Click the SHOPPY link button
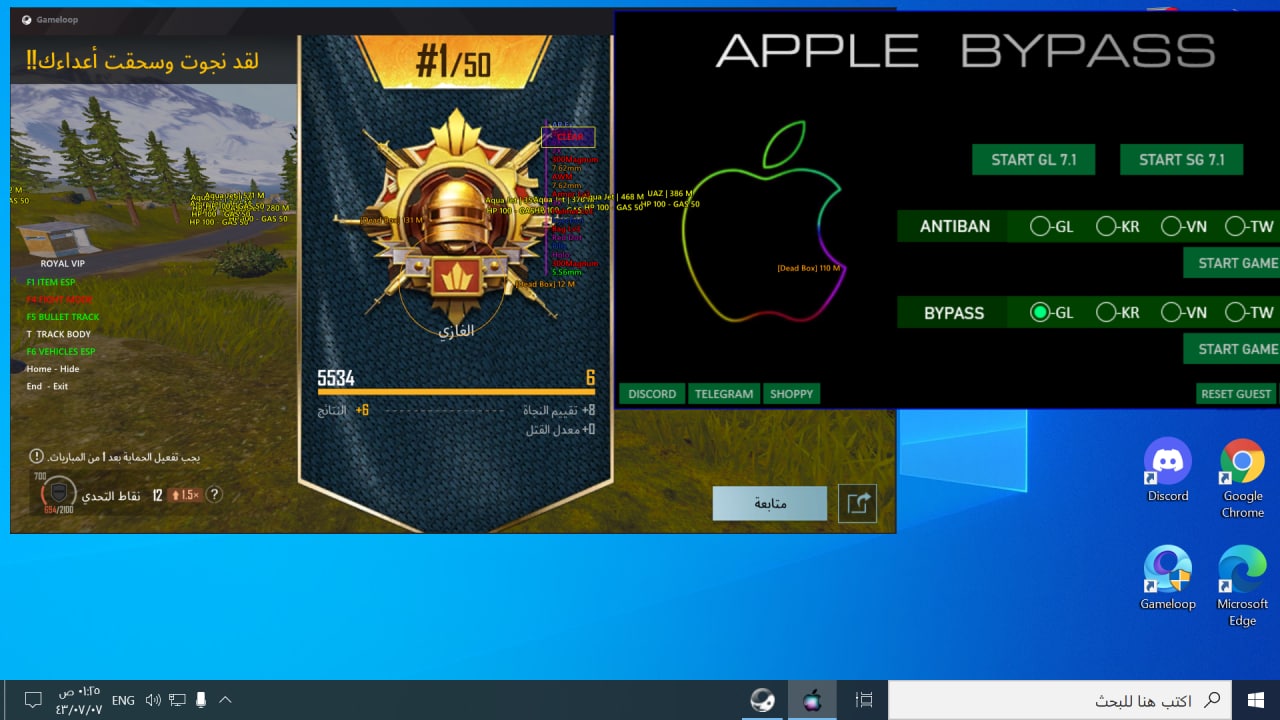1280x720 pixels. click(792, 394)
